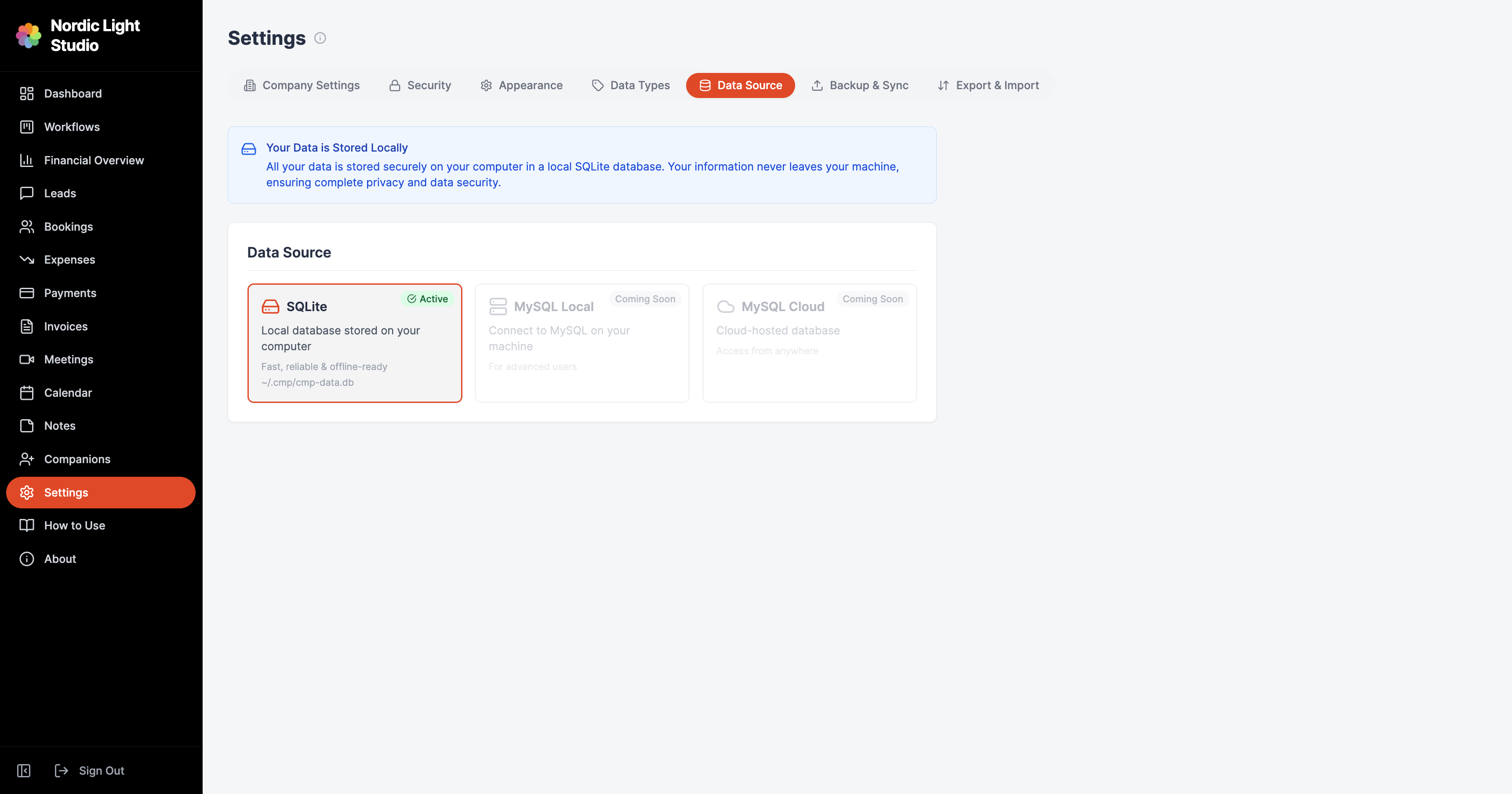Click the Workflows kanban icon in sidebar

click(x=26, y=127)
